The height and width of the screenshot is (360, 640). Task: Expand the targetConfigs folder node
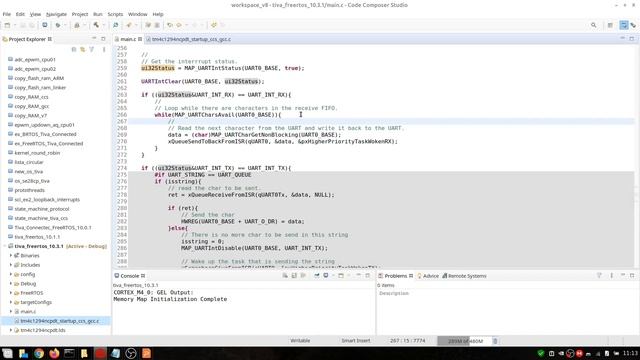pyautogui.click(x=11, y=302)
